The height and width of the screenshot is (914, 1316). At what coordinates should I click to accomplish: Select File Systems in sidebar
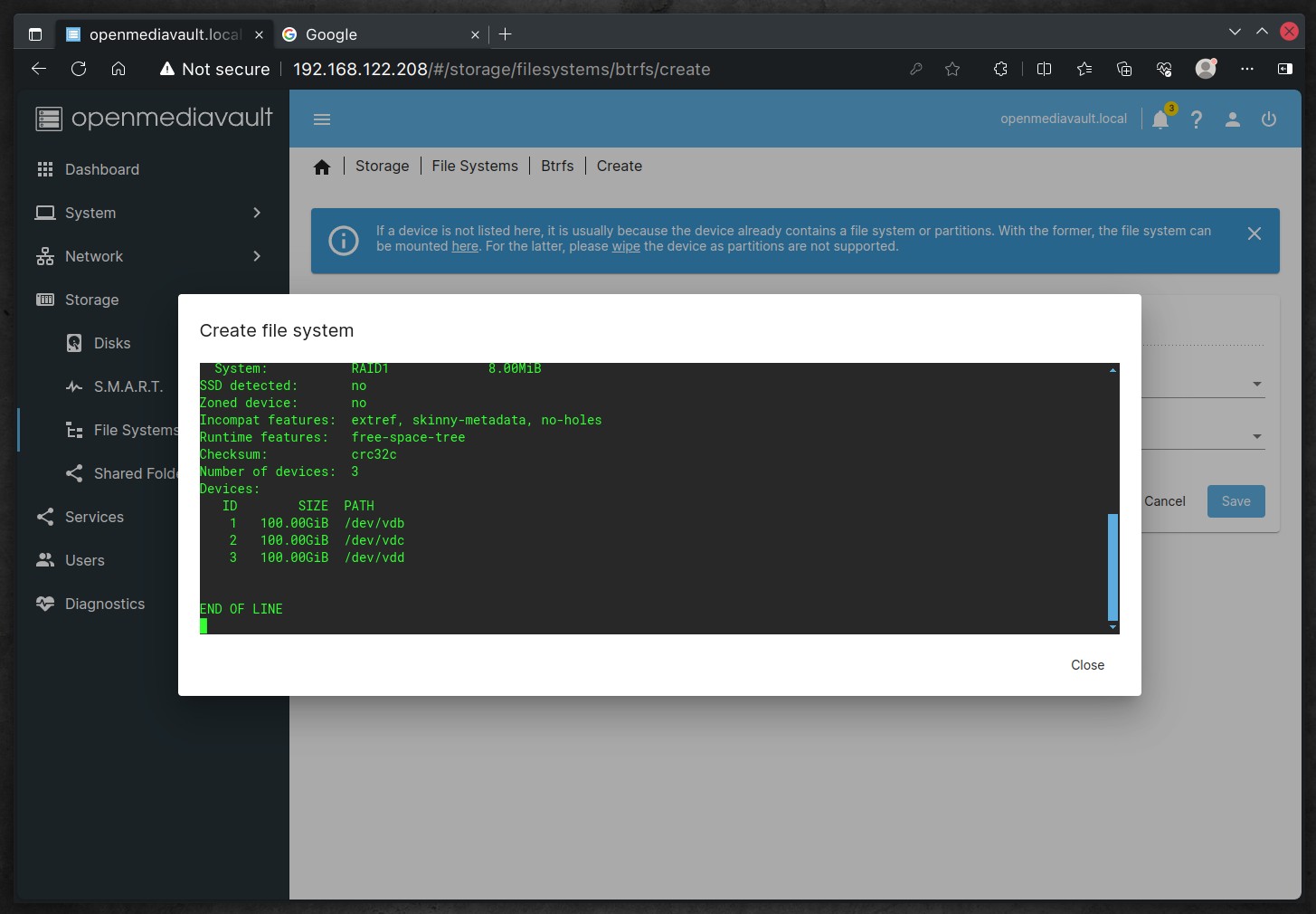122,430
